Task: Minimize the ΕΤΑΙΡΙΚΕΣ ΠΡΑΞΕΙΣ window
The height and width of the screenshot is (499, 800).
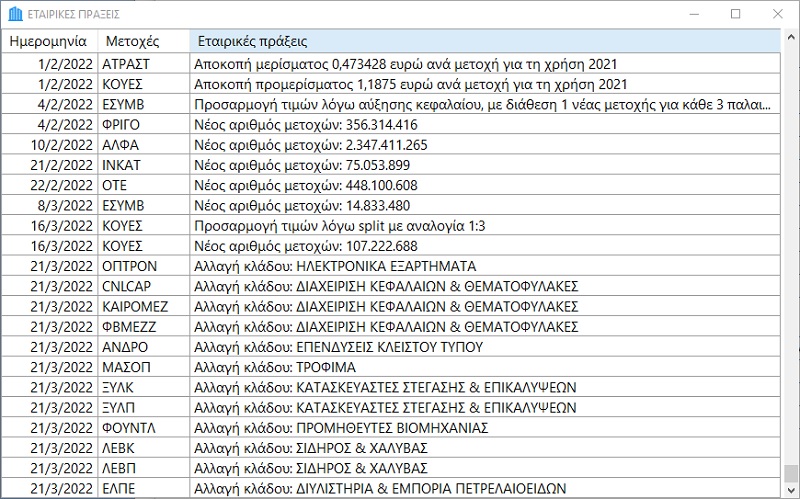Action: pos(694,14)
